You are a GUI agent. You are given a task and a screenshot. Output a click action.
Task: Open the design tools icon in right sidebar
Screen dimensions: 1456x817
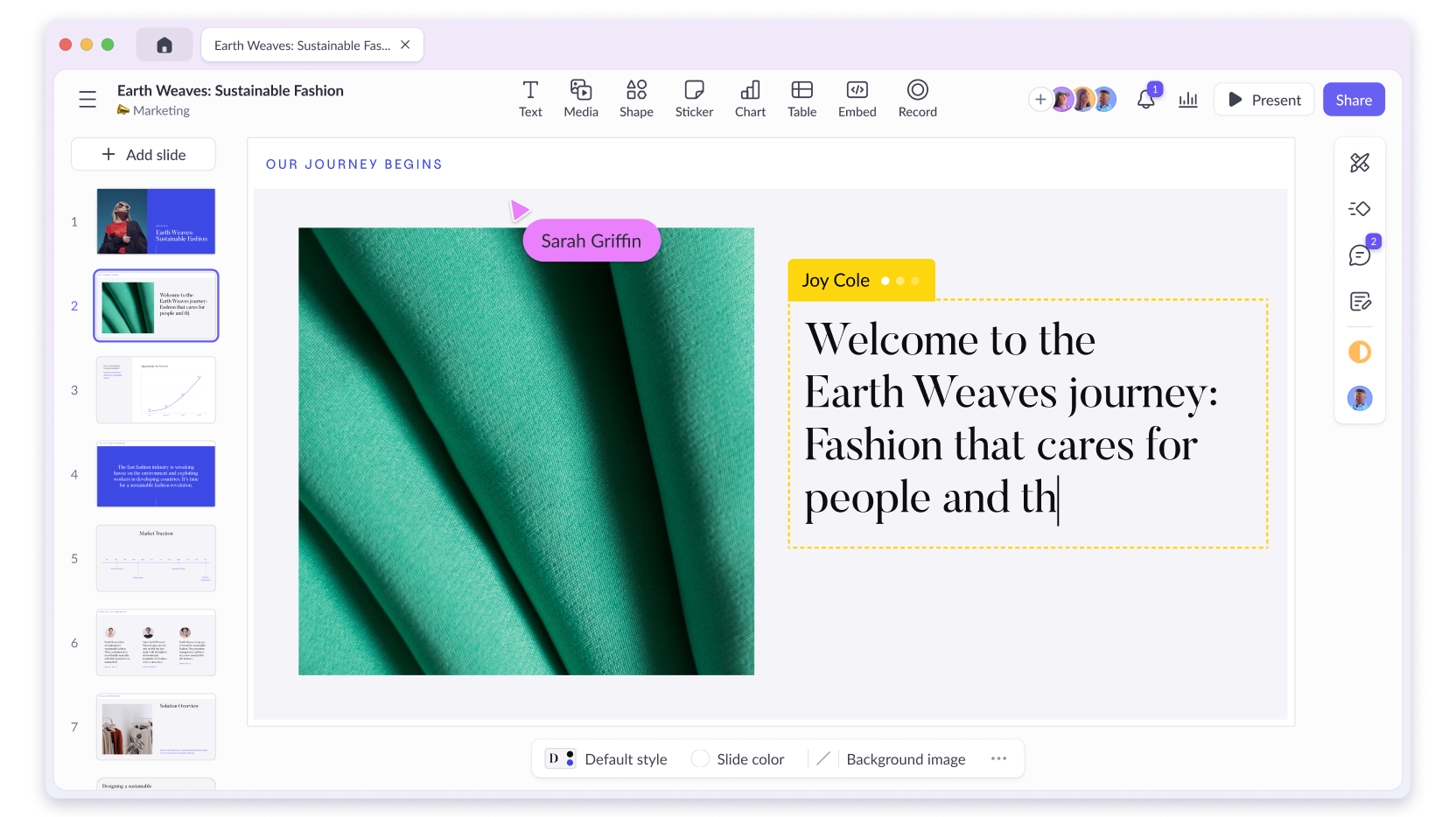tap(1360, 163)
